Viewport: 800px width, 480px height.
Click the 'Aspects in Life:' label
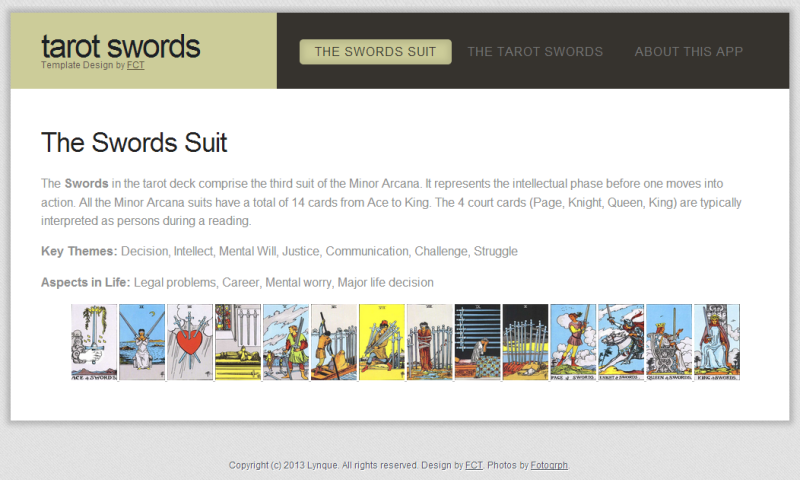click(86, 283)
